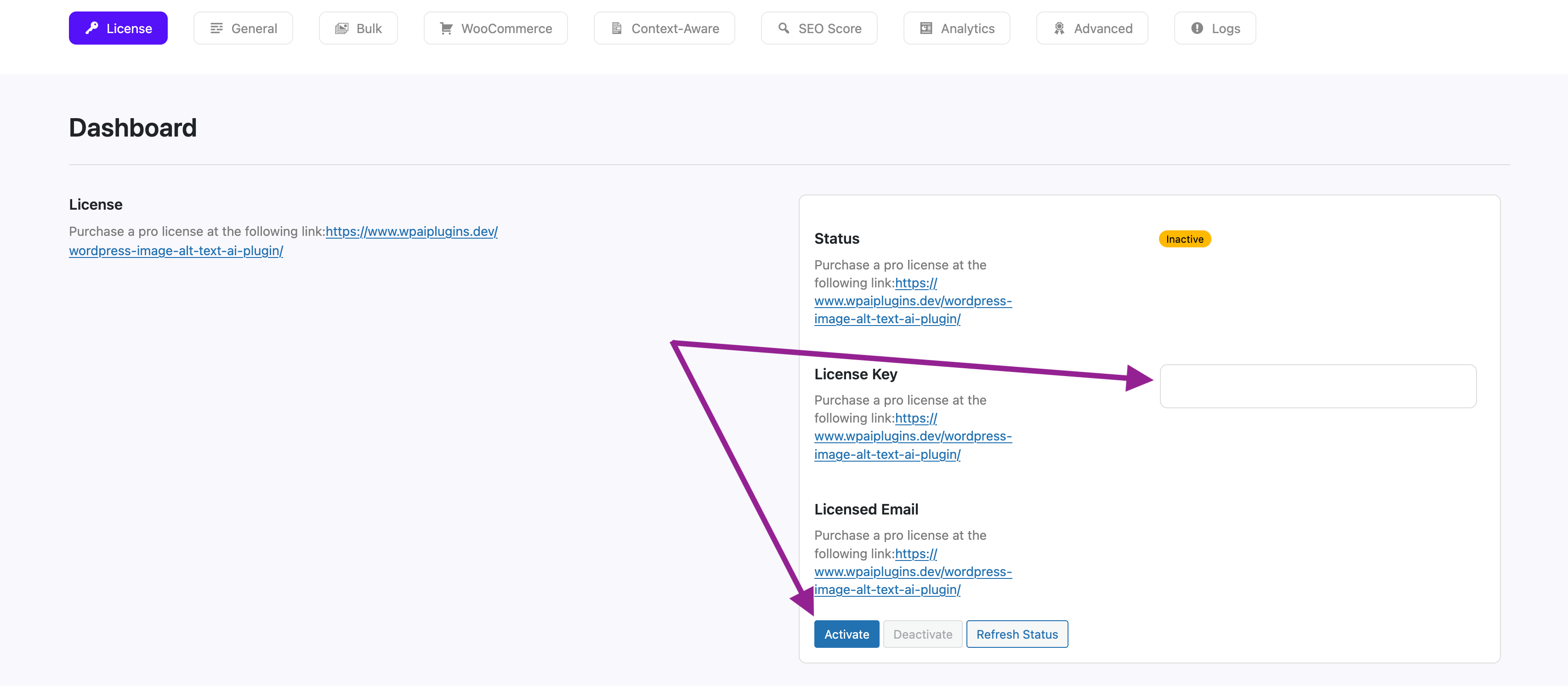Viewport: 1568px width, 686px height.
Task: Click the Refresh Status button
Action: 1017,634
